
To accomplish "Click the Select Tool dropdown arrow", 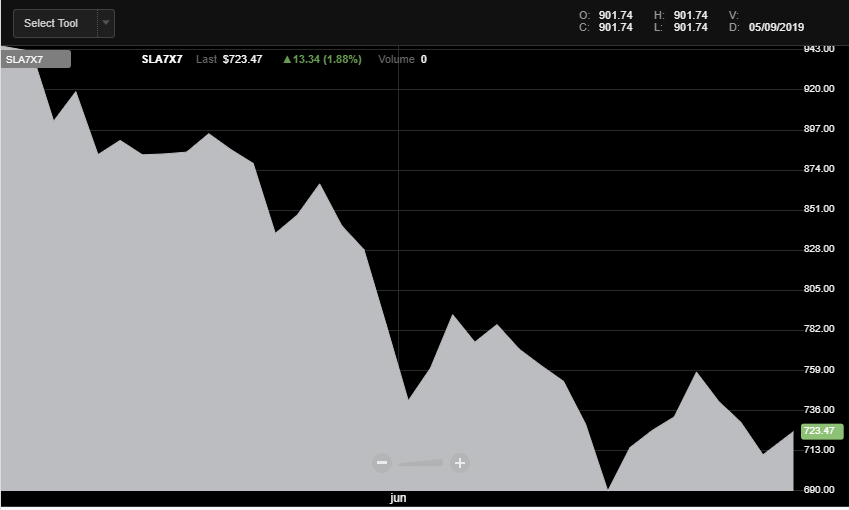I will (106, 23).
